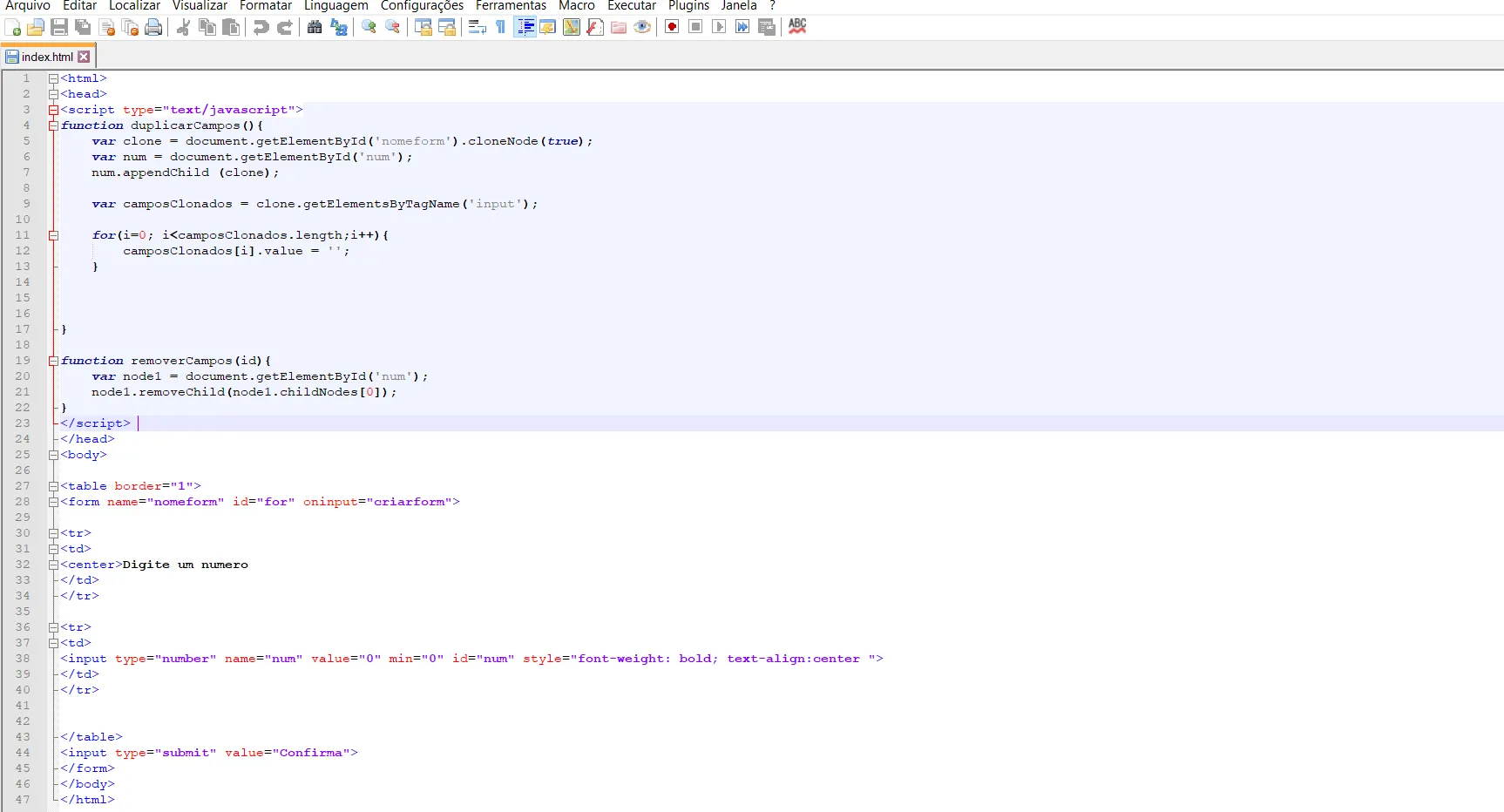Viewport: 1504px width, 812px height.
Task: Start macro recording with red dot icon
Action: point(672,27)
